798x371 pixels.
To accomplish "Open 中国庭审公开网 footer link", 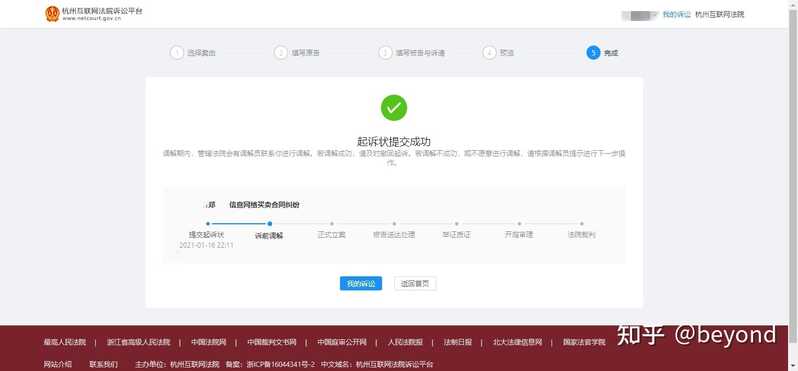I will [342, 342].
